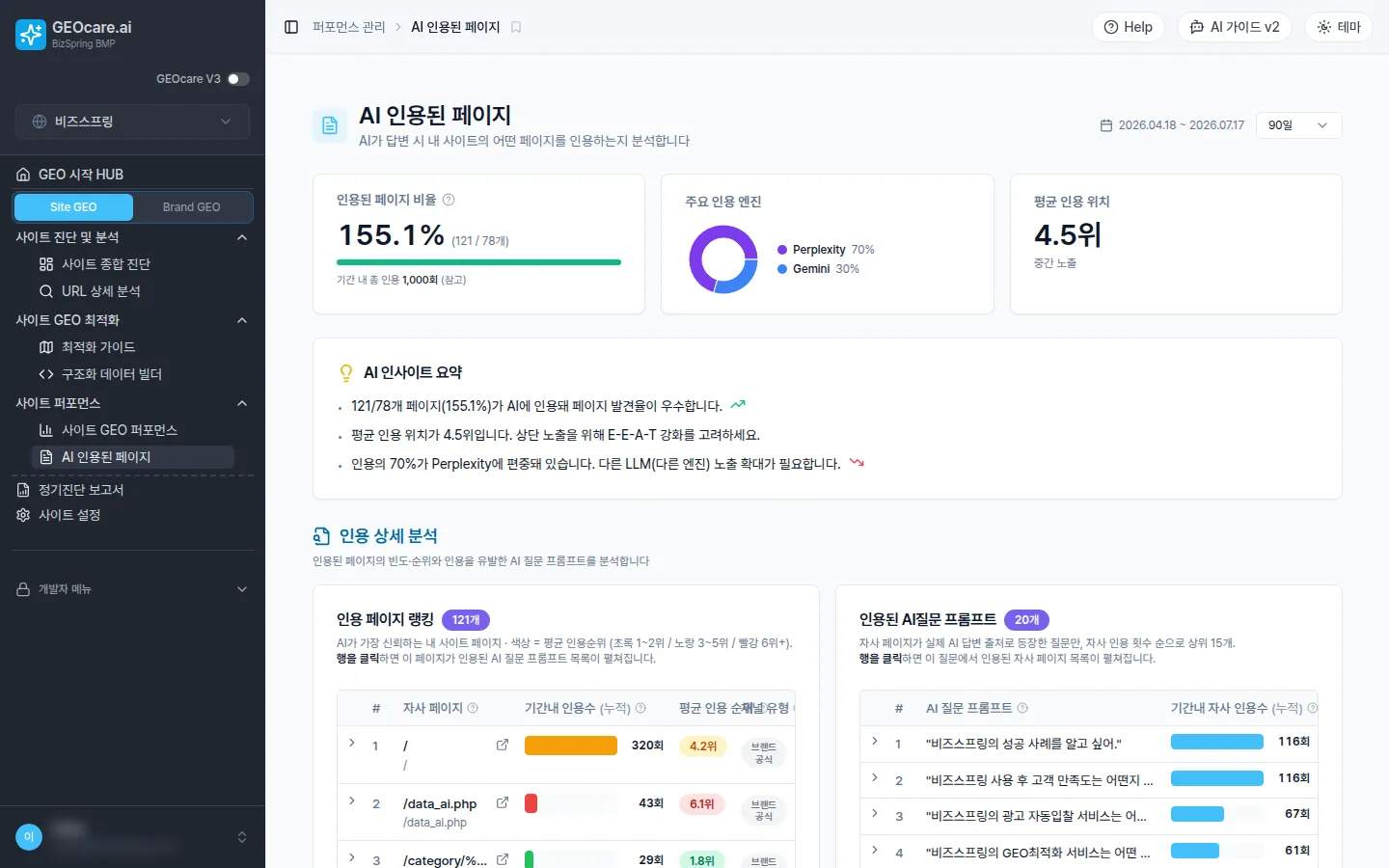This screenshot has height=868, width=1389.
Task: Click the AI 인용된 페이지 title document icon
Action: pos(330,125)
